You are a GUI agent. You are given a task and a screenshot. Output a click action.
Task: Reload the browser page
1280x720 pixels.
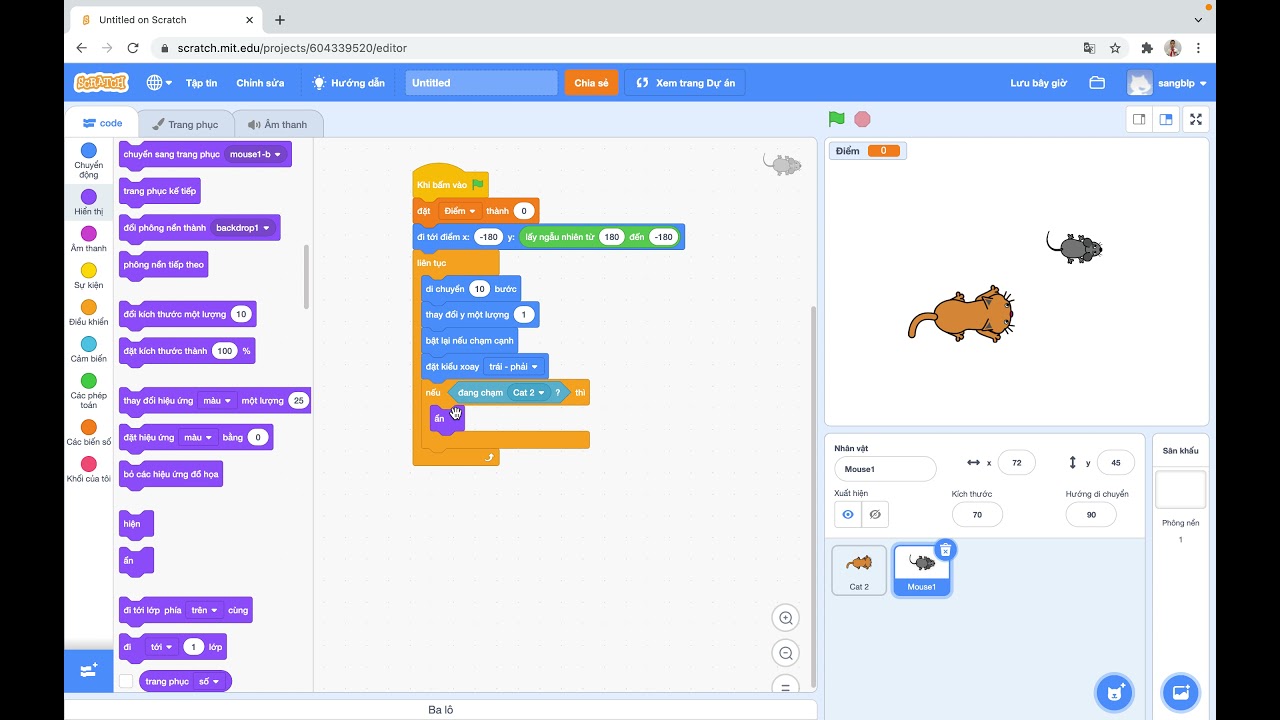coord(133,48)
